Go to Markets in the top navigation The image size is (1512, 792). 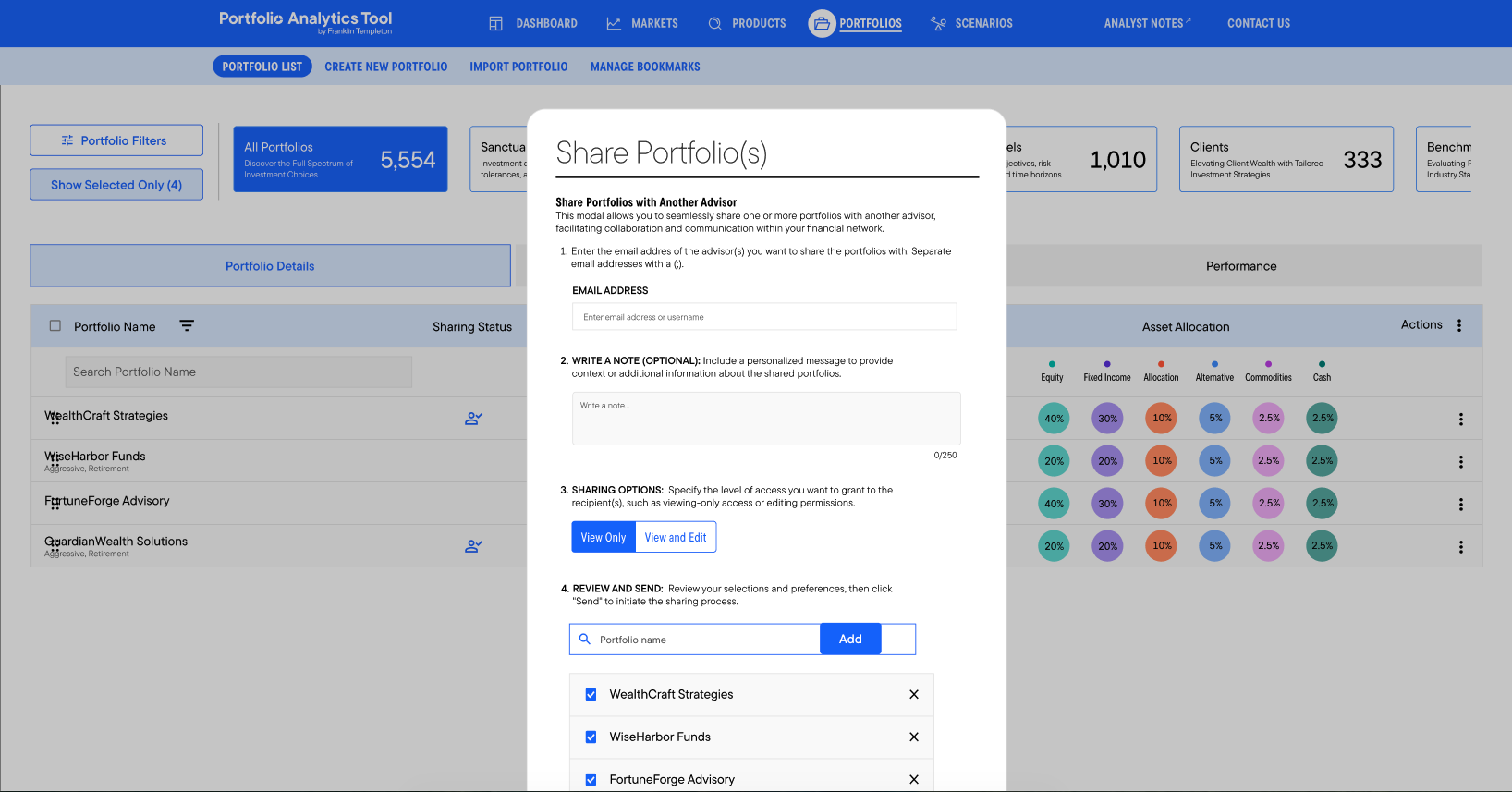[654, 23]
